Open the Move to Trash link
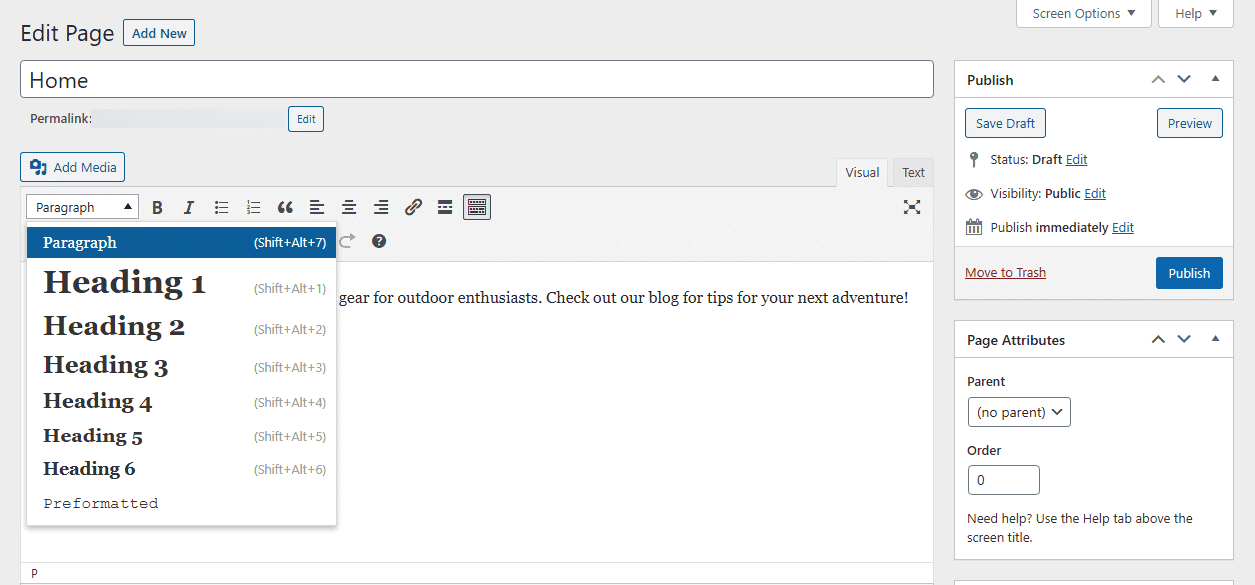This screenshot has width=1255, height=585. pyautogui.click(x=1005, y=272)
